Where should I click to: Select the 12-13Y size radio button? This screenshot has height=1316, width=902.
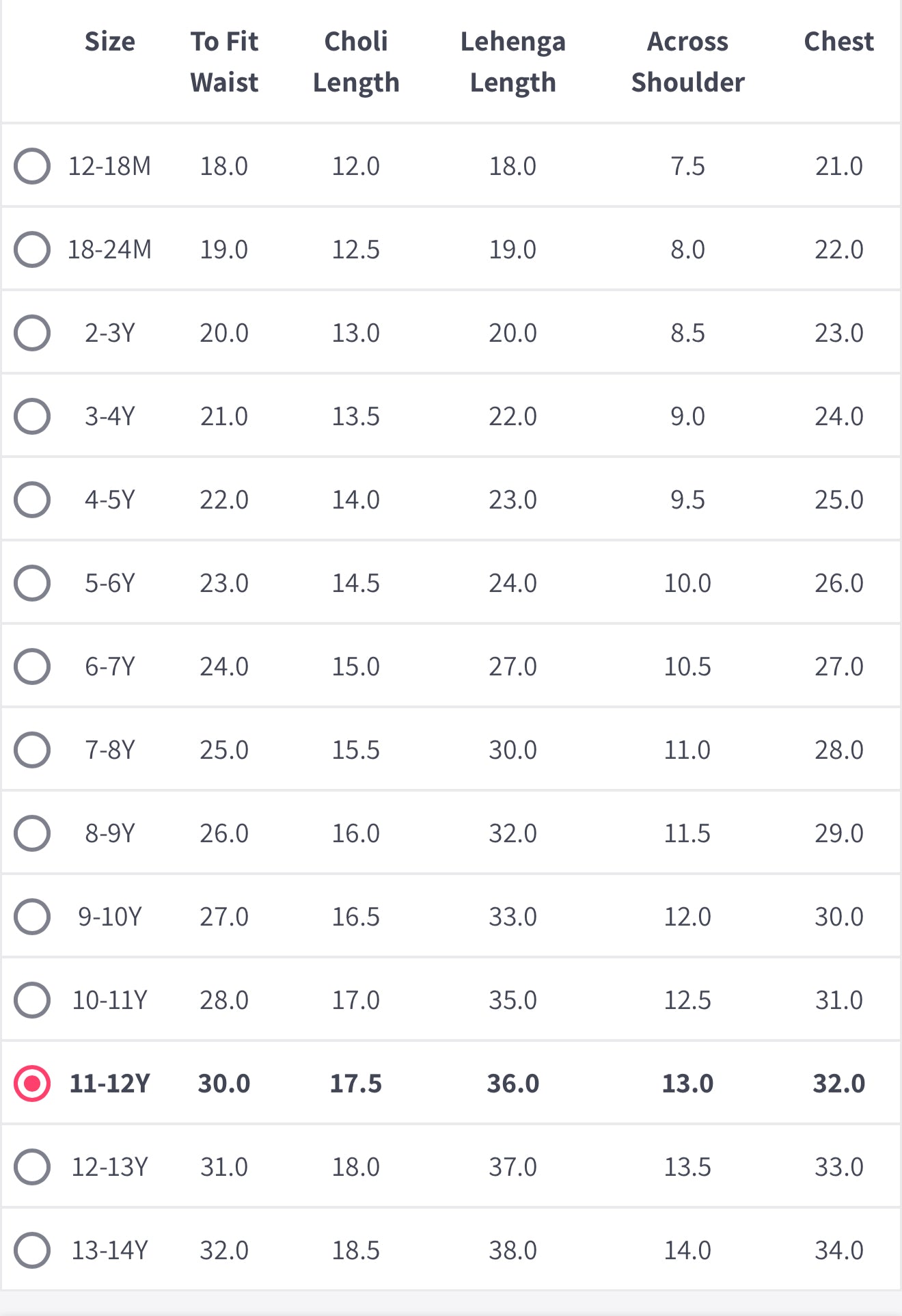[32, 1167]
